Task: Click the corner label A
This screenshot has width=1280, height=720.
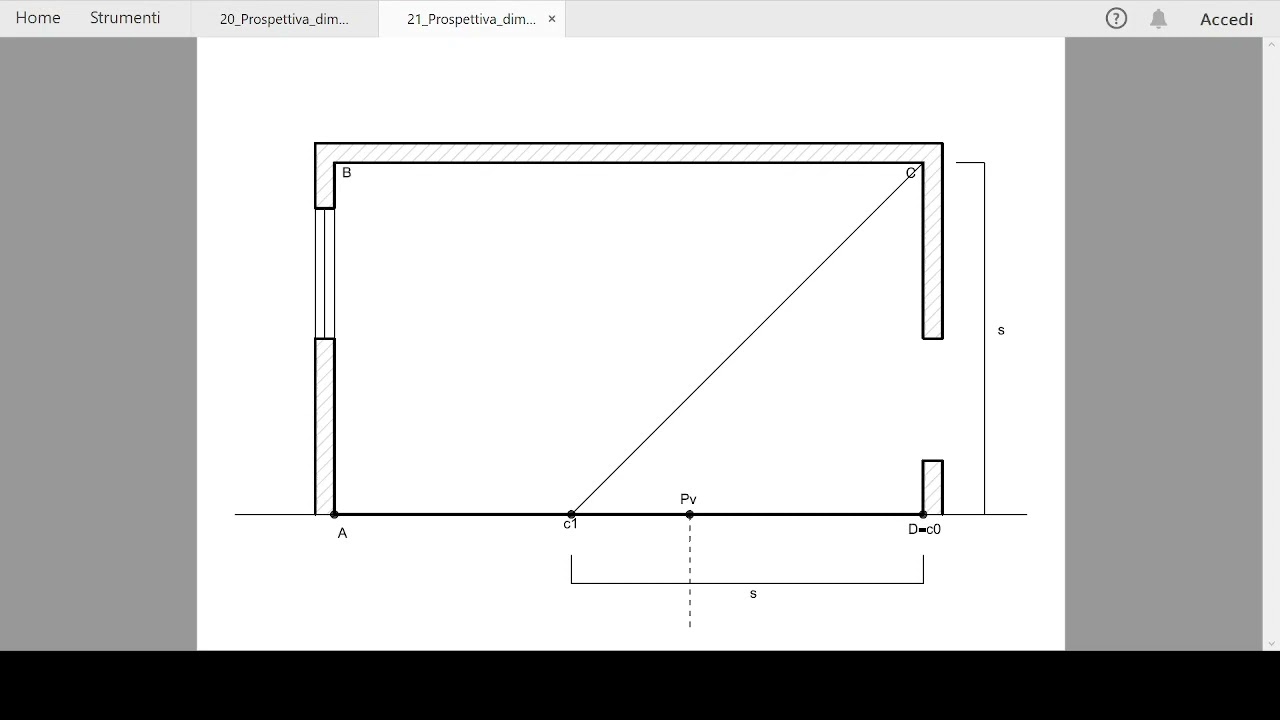Action: tap(342, 533)
